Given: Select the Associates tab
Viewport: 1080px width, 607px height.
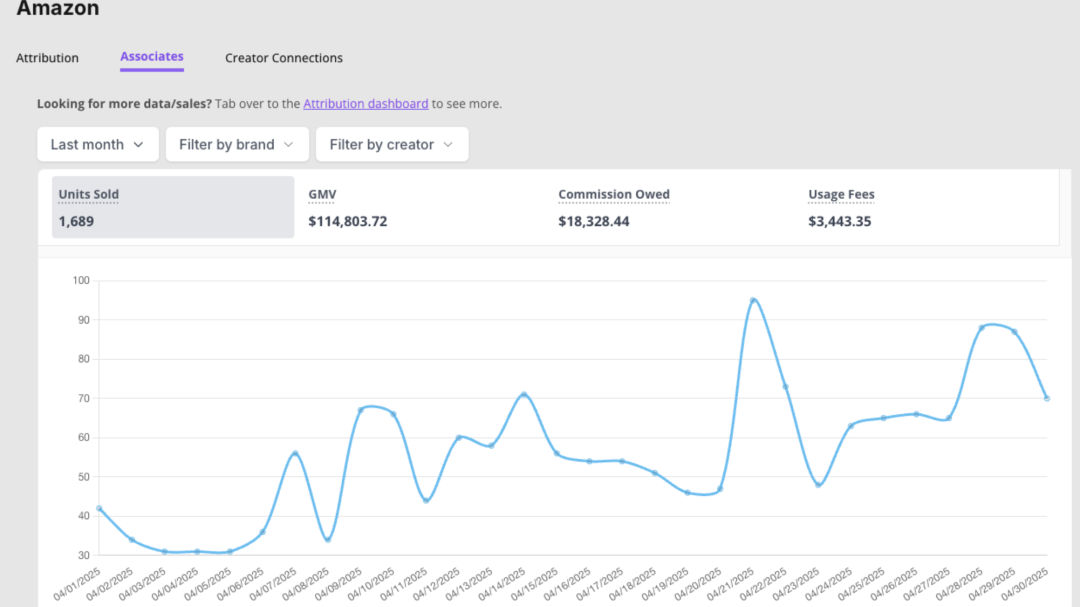Looking at the screenshot, I should coord(152,56).
